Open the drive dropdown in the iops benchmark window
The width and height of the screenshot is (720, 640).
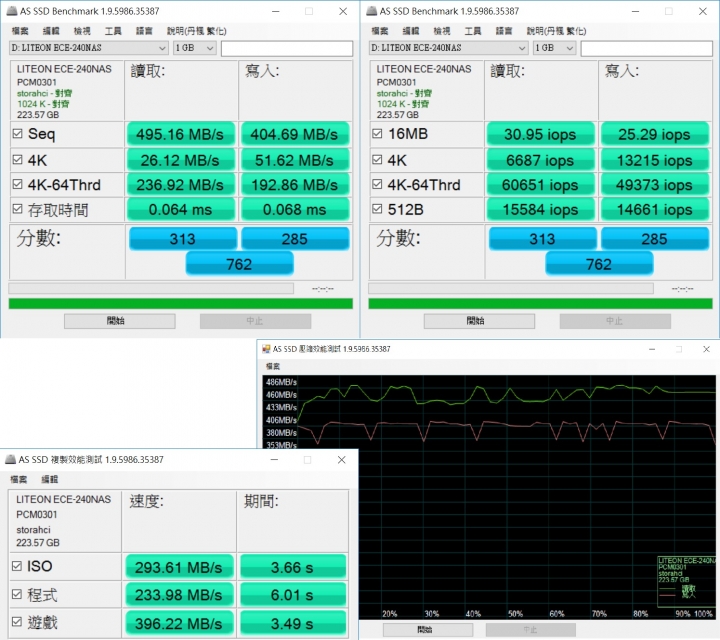[x=448, y=48]
